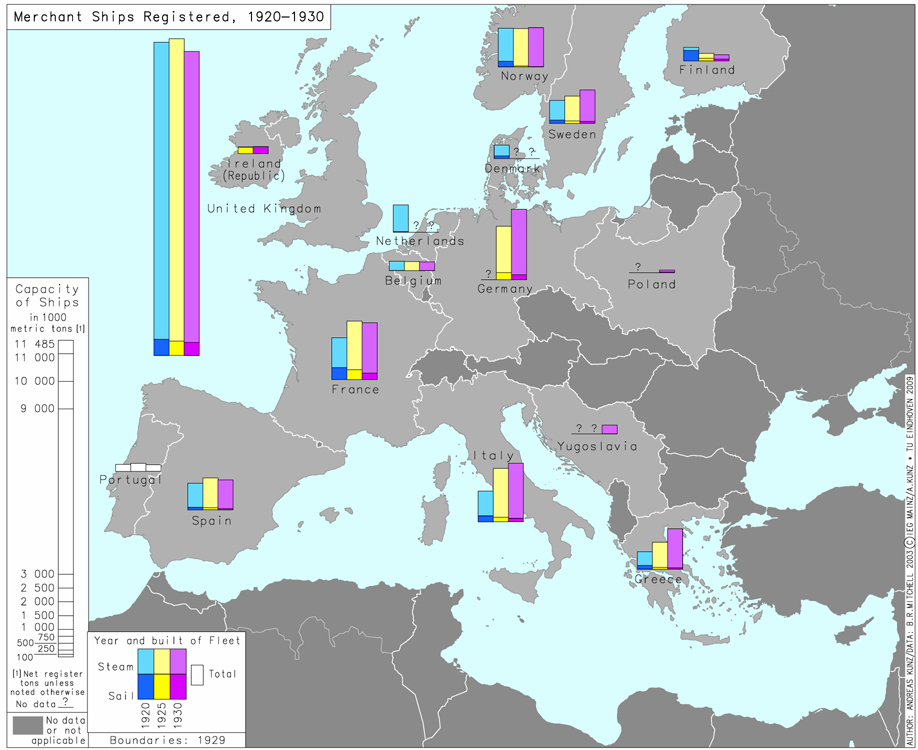Click the Spain bar chart

[210, 495]
